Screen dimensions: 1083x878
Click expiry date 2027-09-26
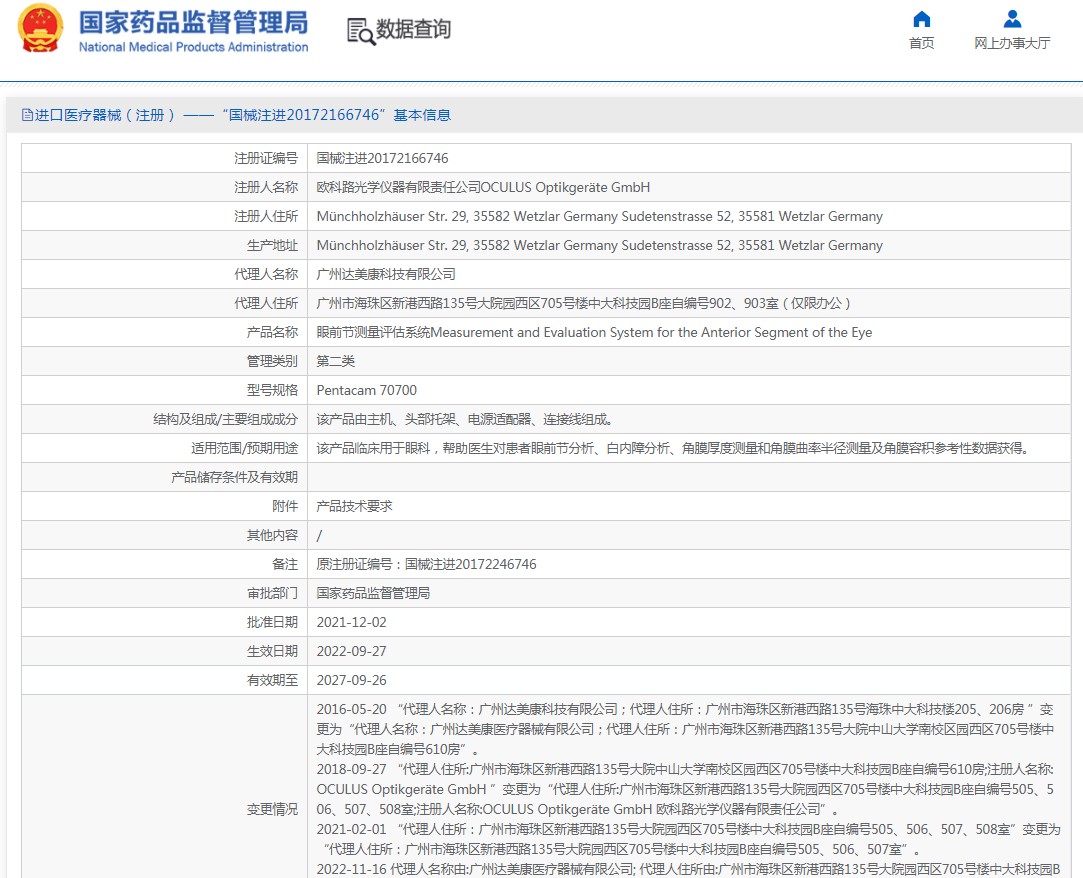tap(352, 680)
